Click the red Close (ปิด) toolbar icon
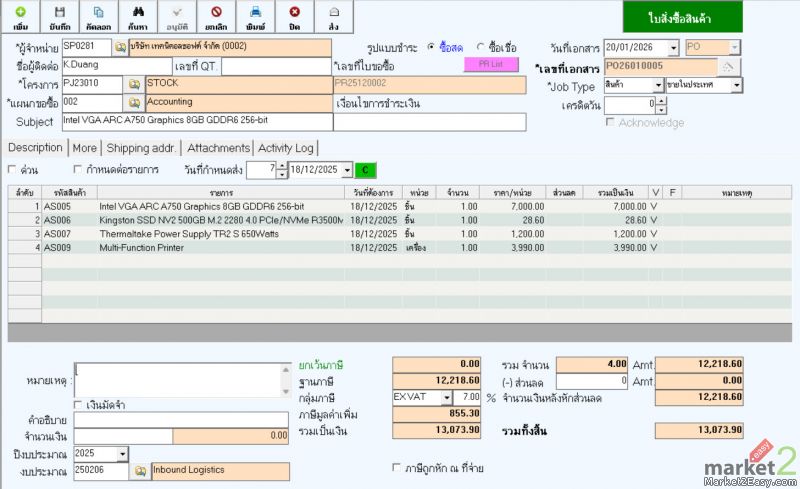 pos(294,16)
